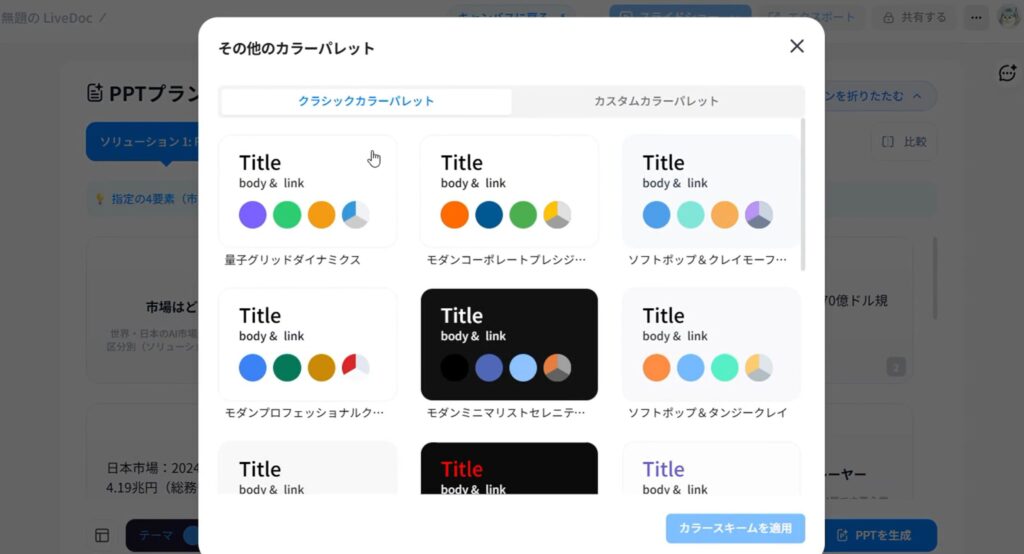Viewport: 1024px width, 554px height.
Task: Click the PPTを生成 button
Action: pyautogui.click(x=874, y=535)
